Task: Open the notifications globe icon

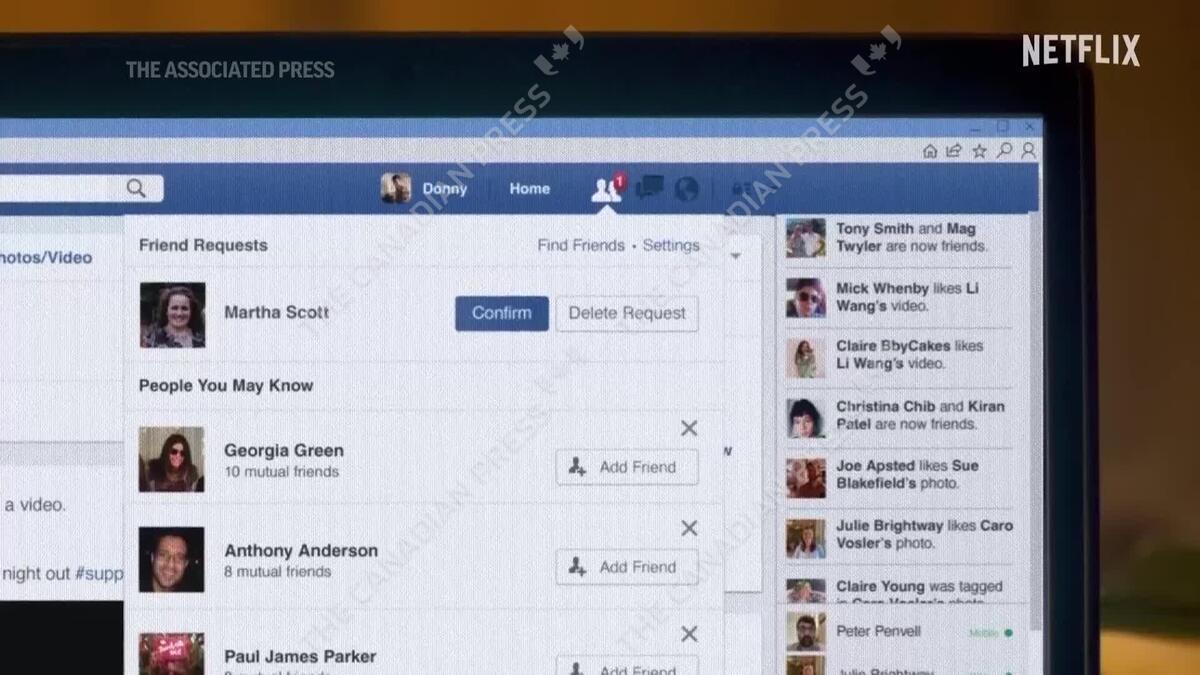Action: [x=686, y=188]
